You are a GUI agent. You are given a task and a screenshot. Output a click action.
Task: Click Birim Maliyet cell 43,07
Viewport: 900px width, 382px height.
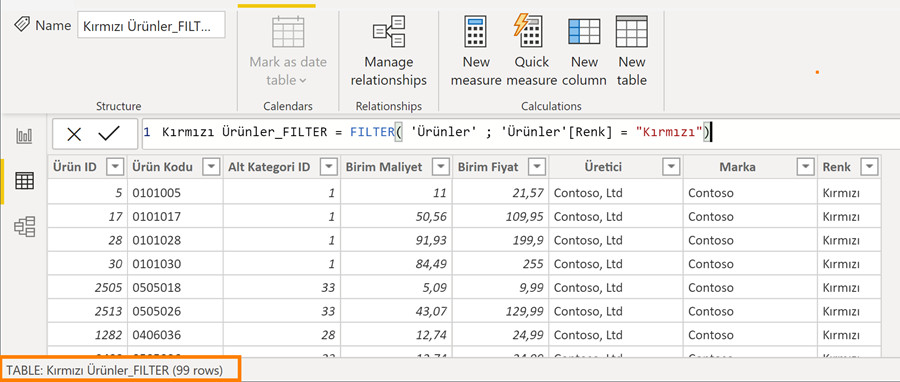pos(396,311)
